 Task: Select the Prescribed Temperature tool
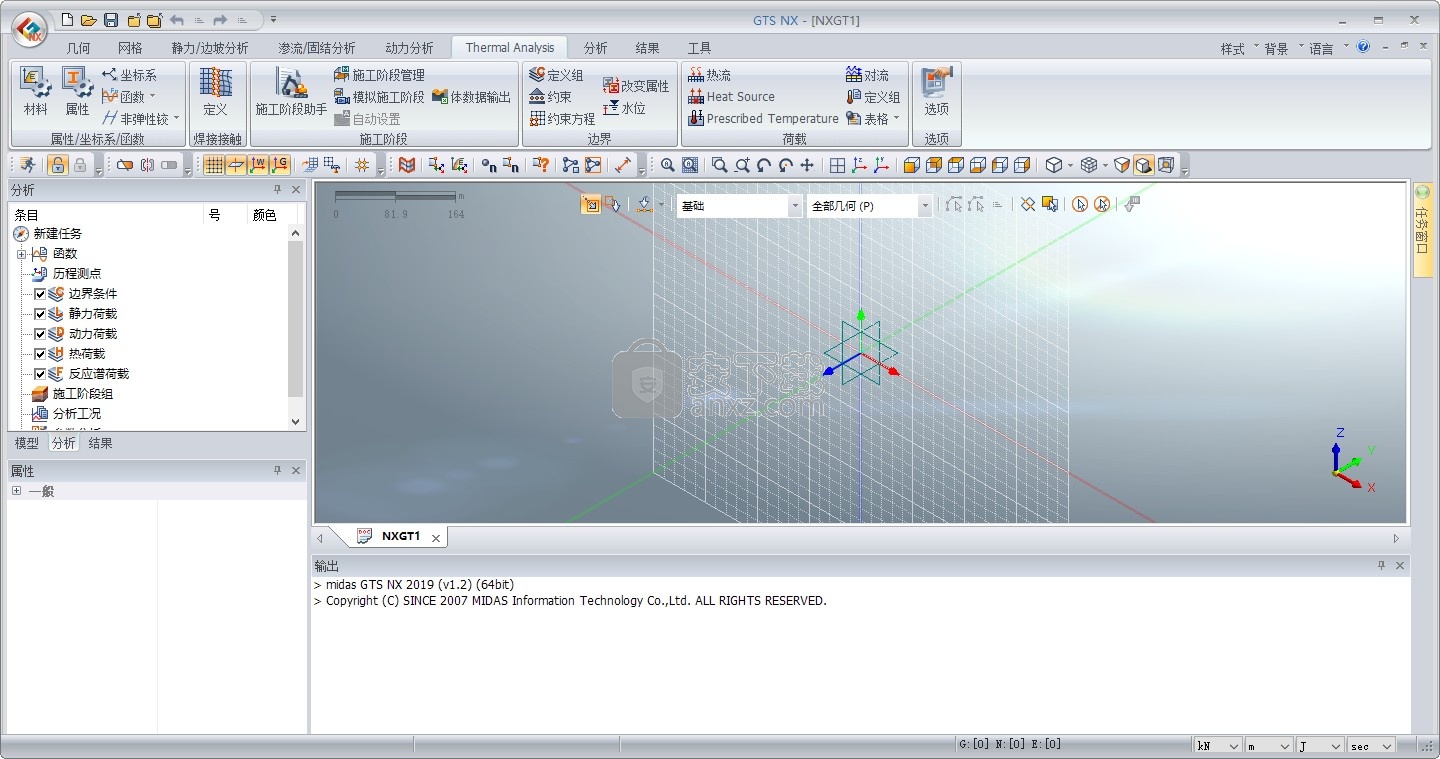click(x=763, y=118)
